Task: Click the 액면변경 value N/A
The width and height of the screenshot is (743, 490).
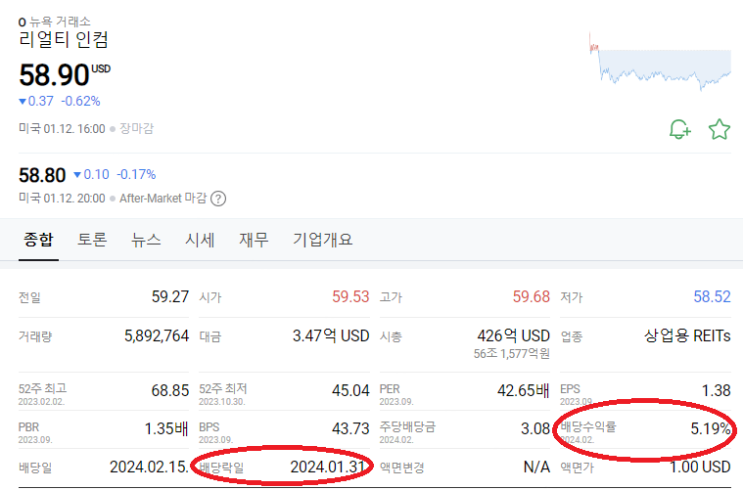Action: (x=536, y=467)
